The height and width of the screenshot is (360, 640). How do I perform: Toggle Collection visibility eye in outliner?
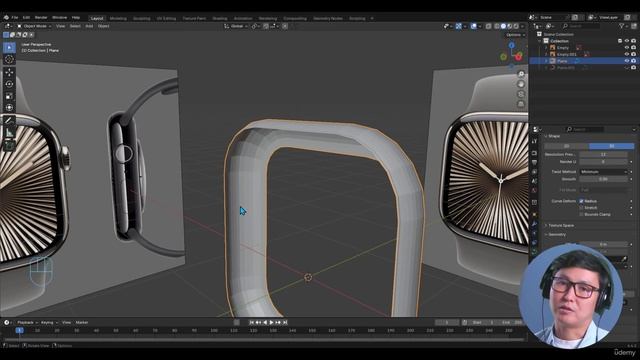coord(627,41)
